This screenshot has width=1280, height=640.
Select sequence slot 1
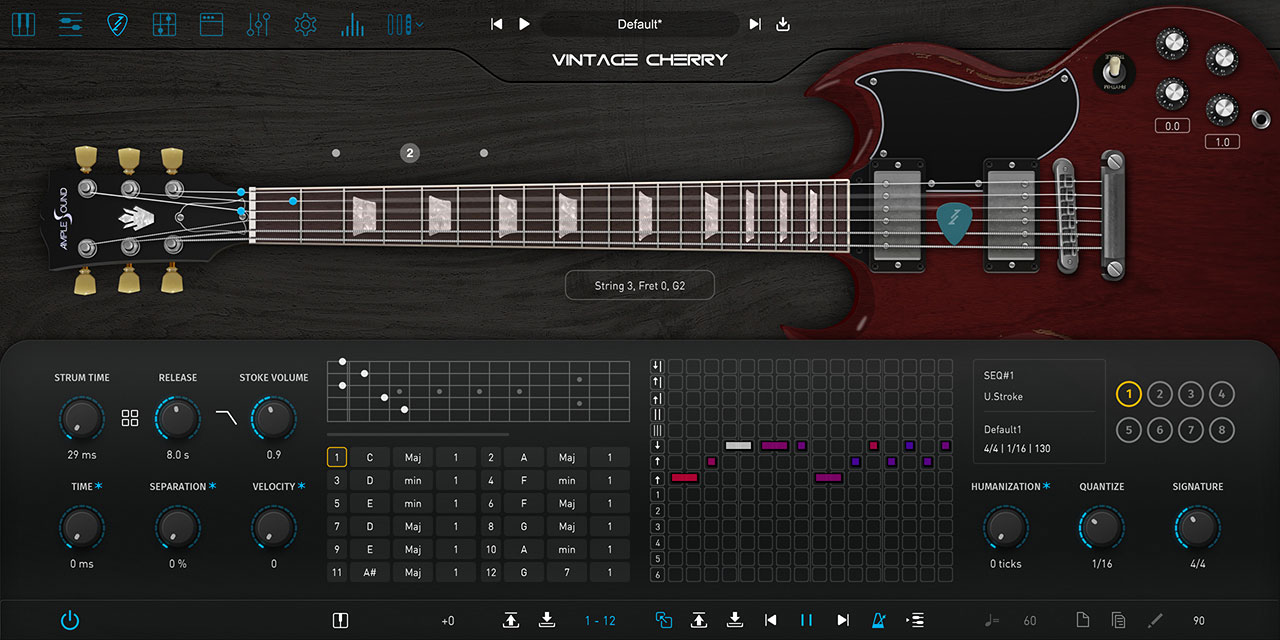(x=1128, y=394)
